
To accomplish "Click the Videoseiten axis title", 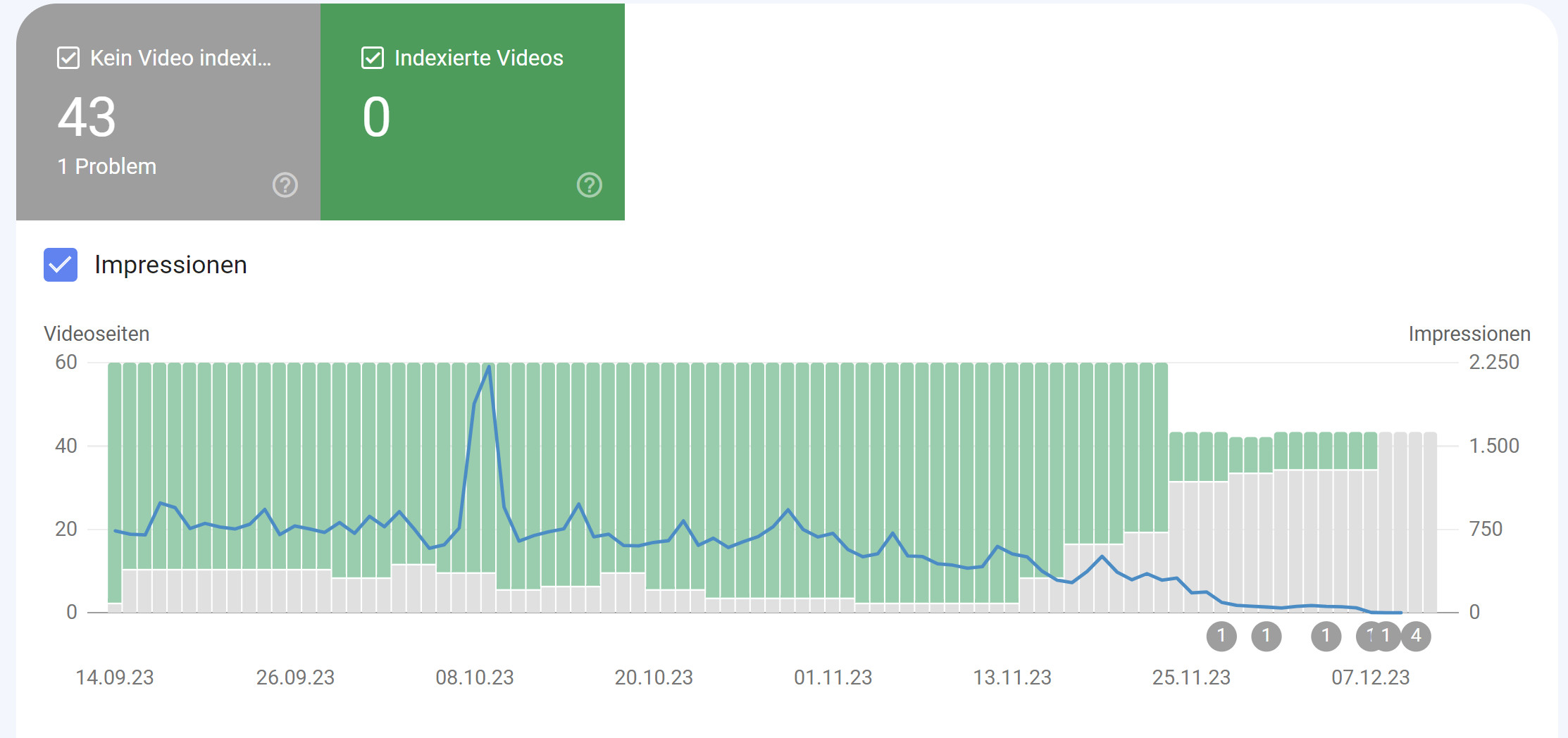I will click(97, 334).
